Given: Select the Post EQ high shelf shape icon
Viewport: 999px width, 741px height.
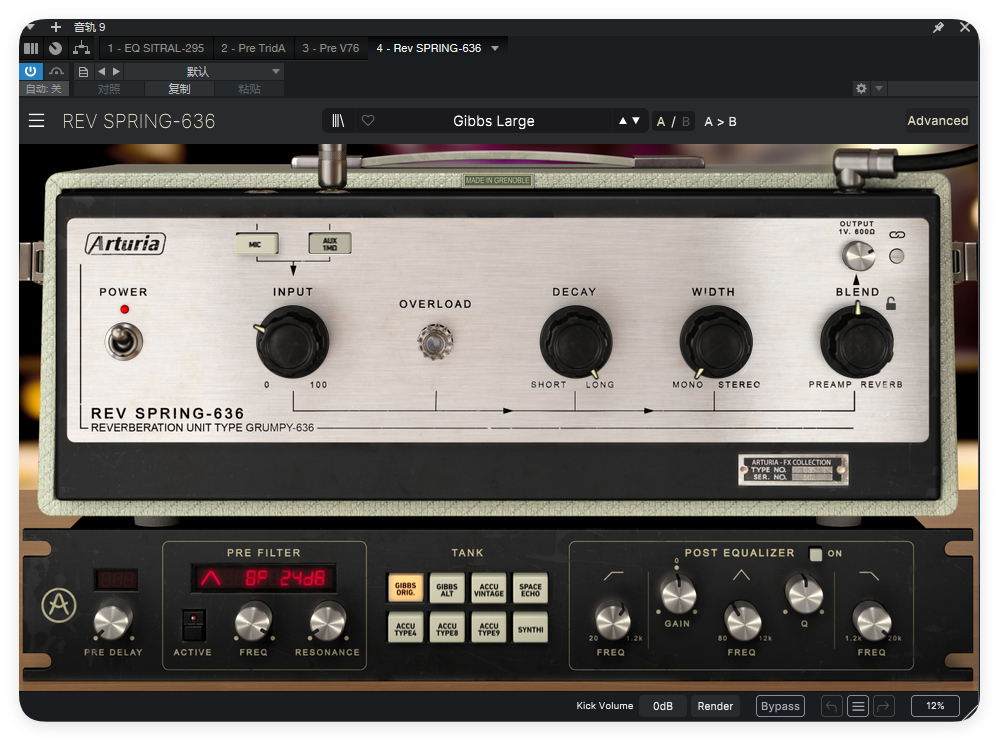Looking at the screenshot, I should pos(869,575).
